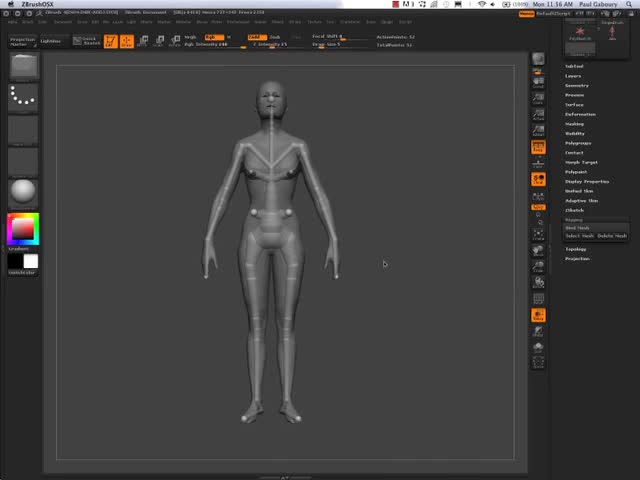Click right-shelf Move view icon
This screenshot has width=640, height=480.
[x=538, y=250]
